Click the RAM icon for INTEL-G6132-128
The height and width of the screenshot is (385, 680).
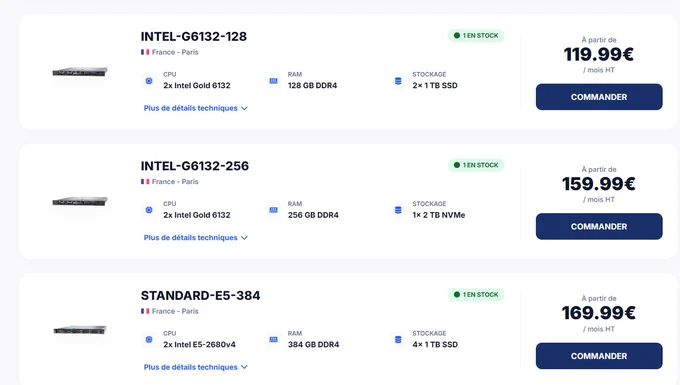tap(273, 81)
